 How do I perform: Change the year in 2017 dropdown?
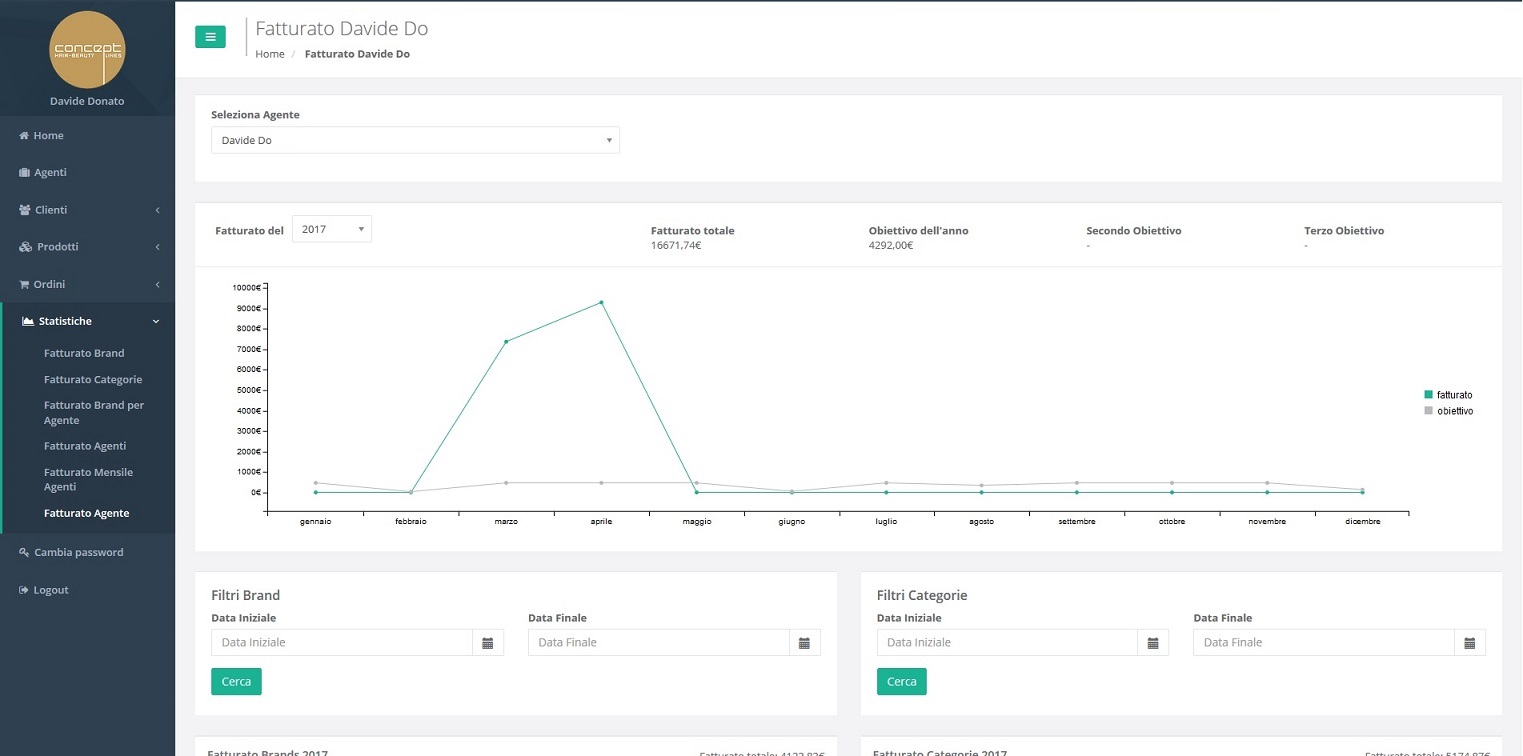point(331,230)
